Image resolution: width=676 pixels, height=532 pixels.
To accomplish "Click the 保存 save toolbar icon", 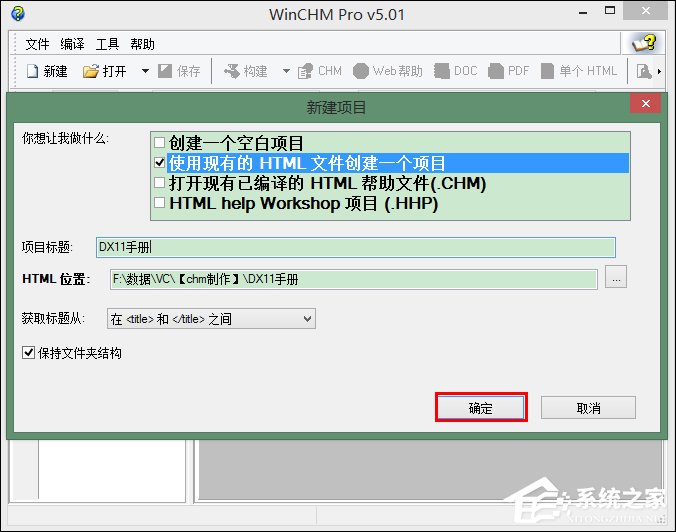I will pyautogui.click(x=165, y=71).
